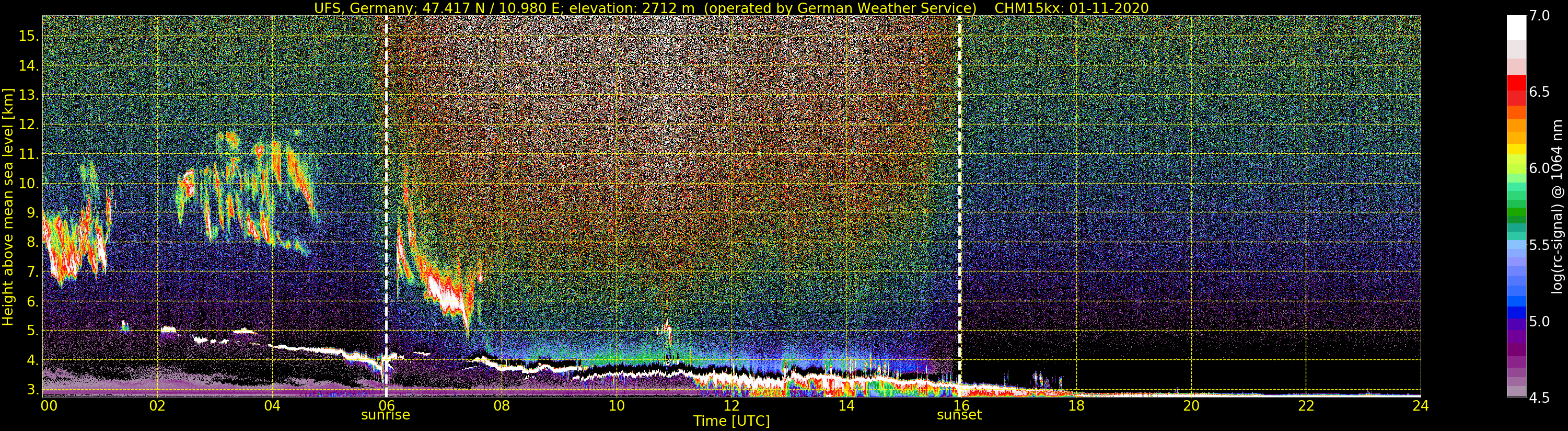Click the '18' time axis tick label

point(1076,405)
